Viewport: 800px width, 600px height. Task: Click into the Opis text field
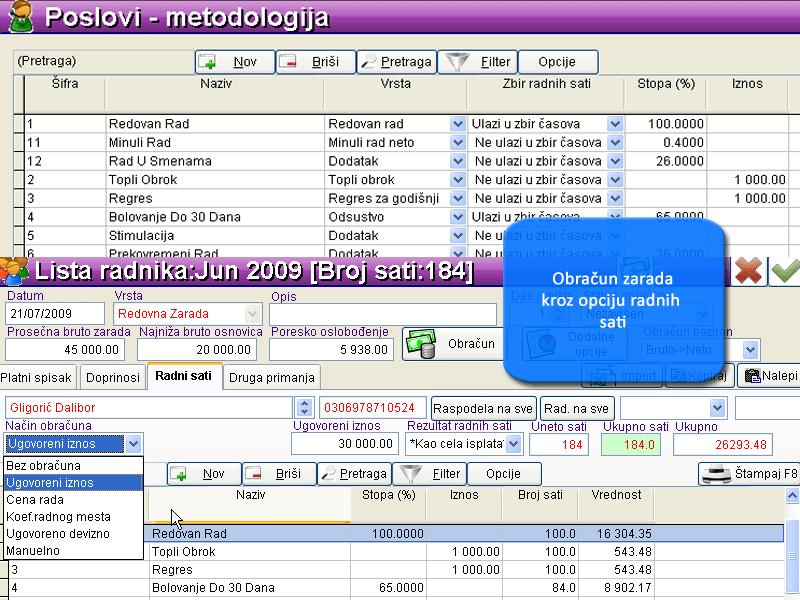coord(383,314)
